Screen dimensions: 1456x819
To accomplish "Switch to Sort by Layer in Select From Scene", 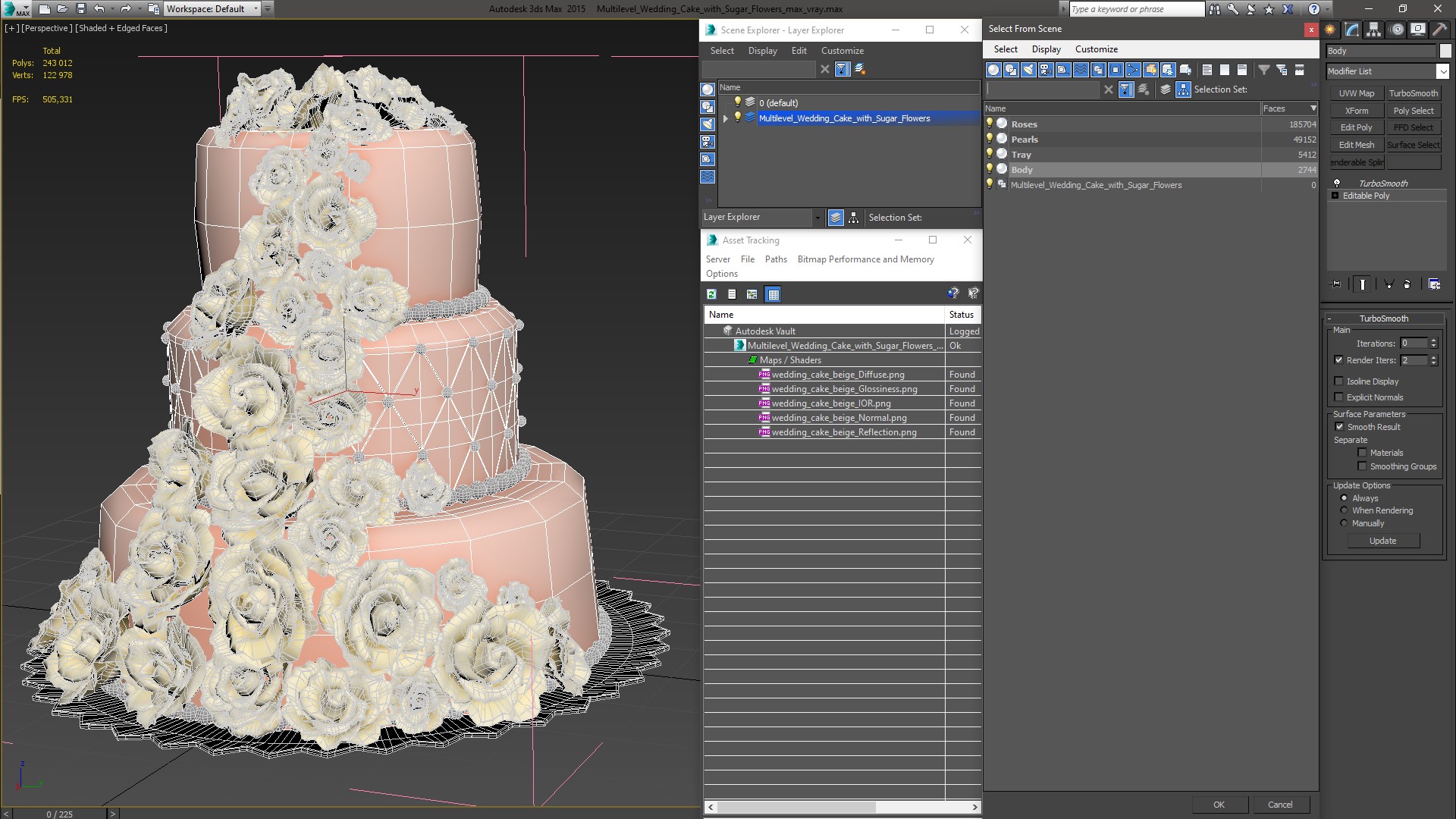I will click(1166, 89).
